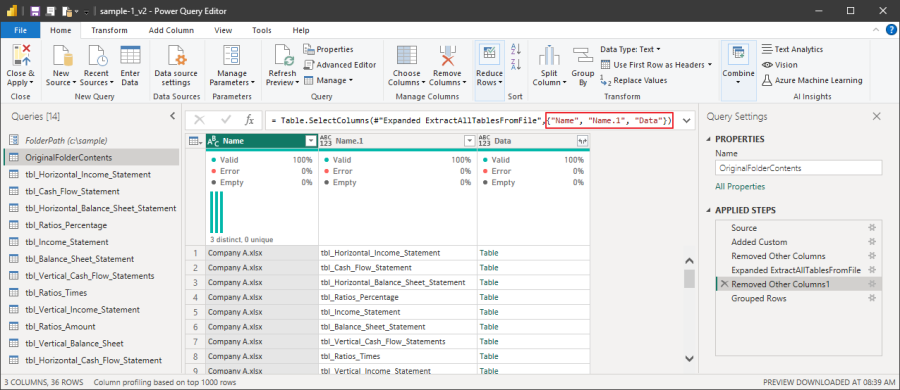Open the Name.1 column filter dropdown
The image size is (900, 390).
(x=470, y=141)
